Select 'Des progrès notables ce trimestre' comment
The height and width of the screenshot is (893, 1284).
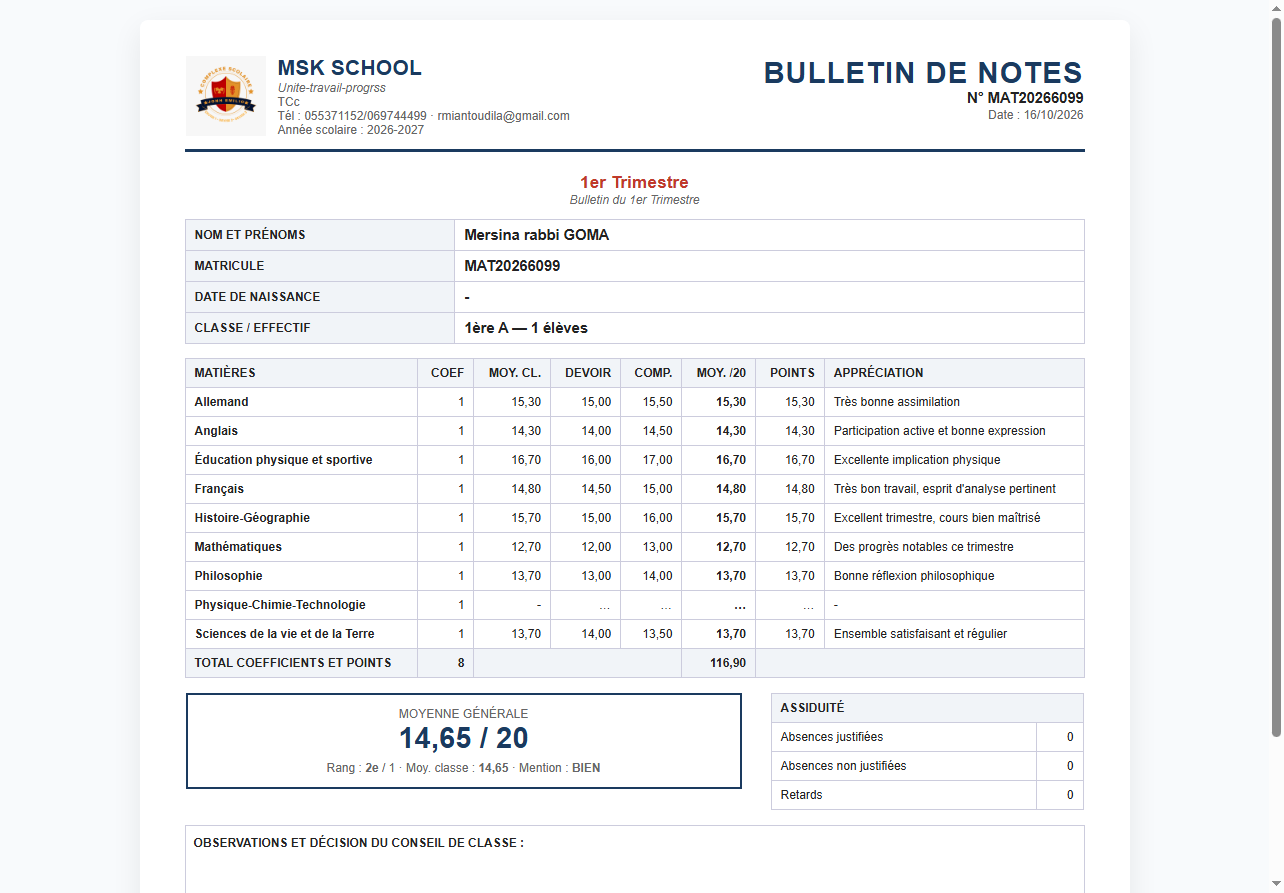coord(924,547)
